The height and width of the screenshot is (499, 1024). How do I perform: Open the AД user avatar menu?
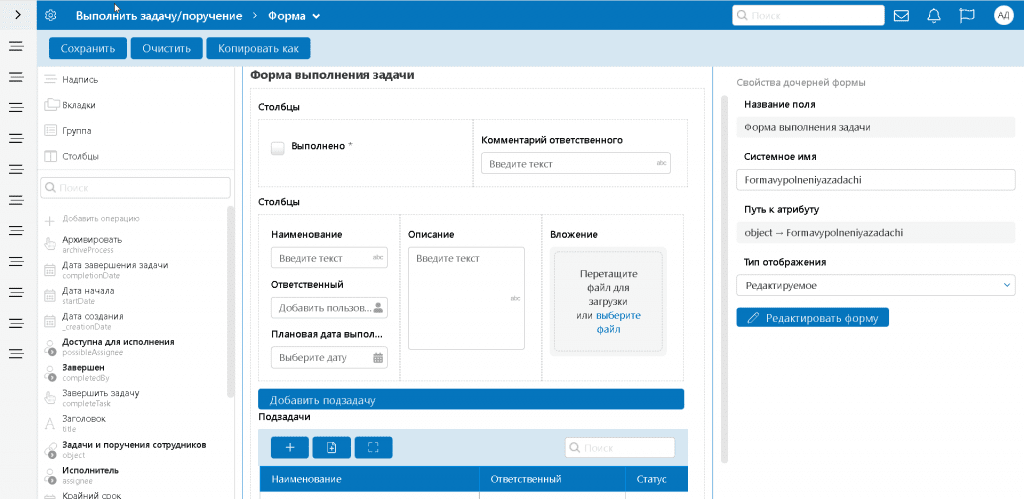1003,15
